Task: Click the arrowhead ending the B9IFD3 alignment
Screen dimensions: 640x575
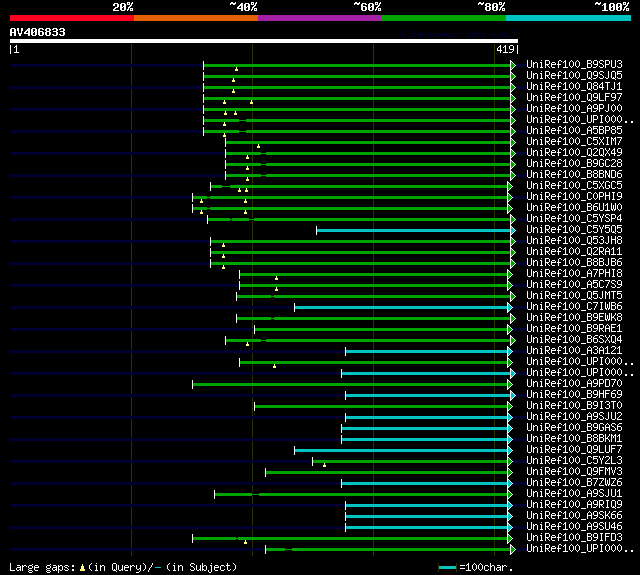Action: [x=510, y=538]
